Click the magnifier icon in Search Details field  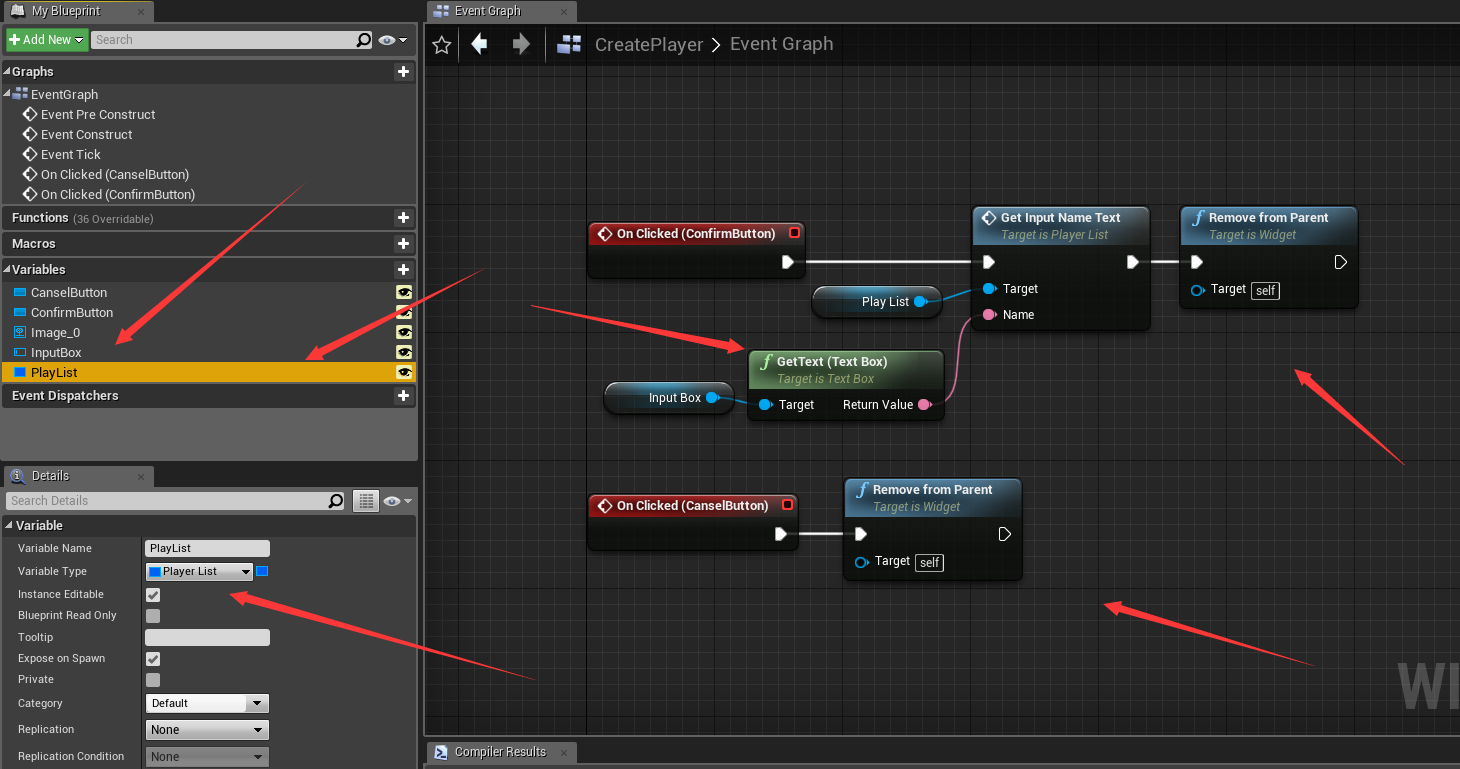click(x=333, y=500)
